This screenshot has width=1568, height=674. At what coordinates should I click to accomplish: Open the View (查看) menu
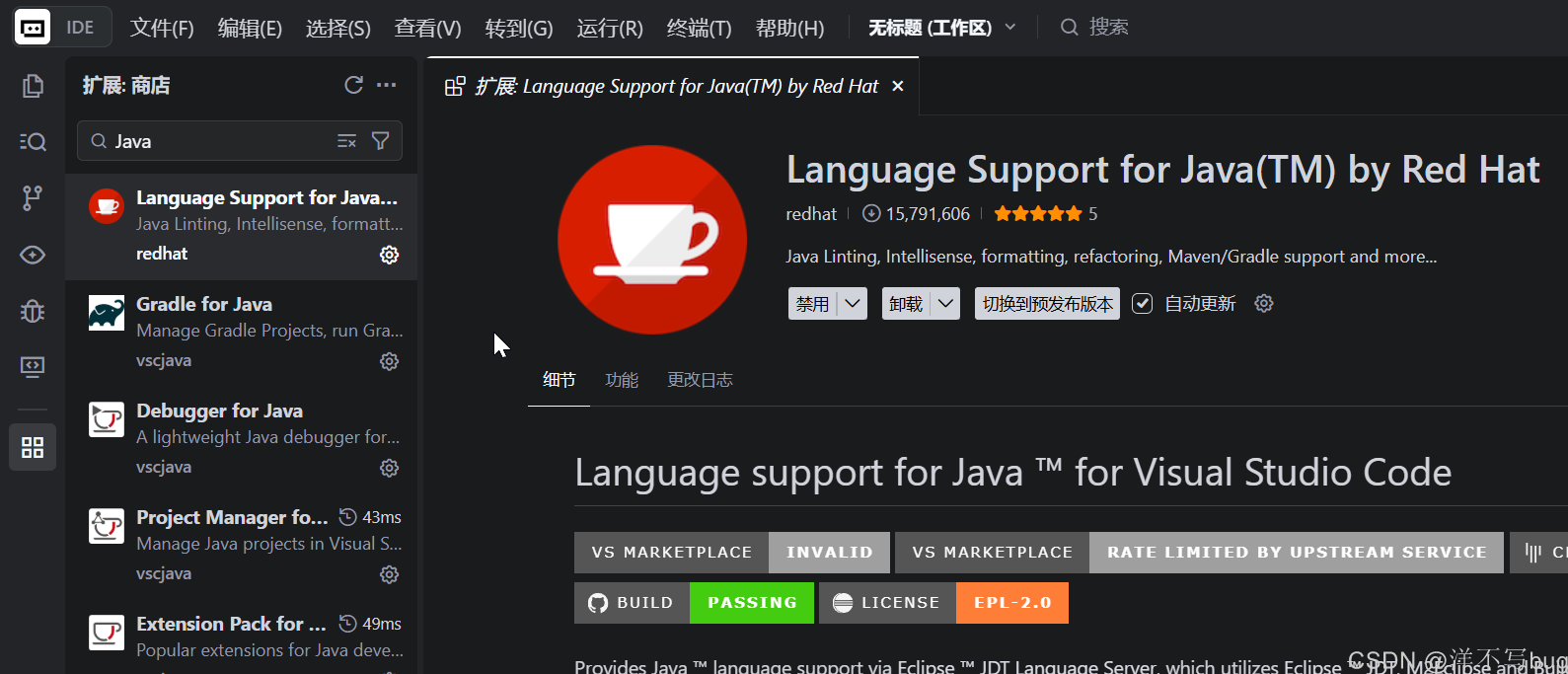point(428,28)
